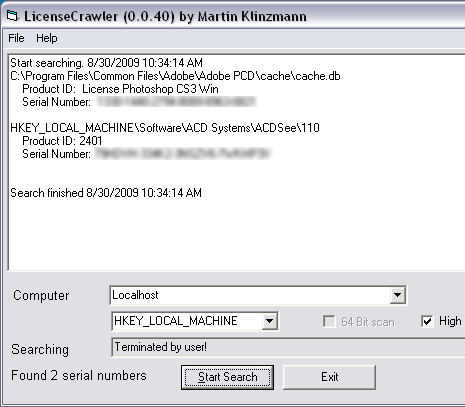The width and height of the screenshot is (465, 407).
Task: Click the blurred ACDSee serial number
Action: 183,154
